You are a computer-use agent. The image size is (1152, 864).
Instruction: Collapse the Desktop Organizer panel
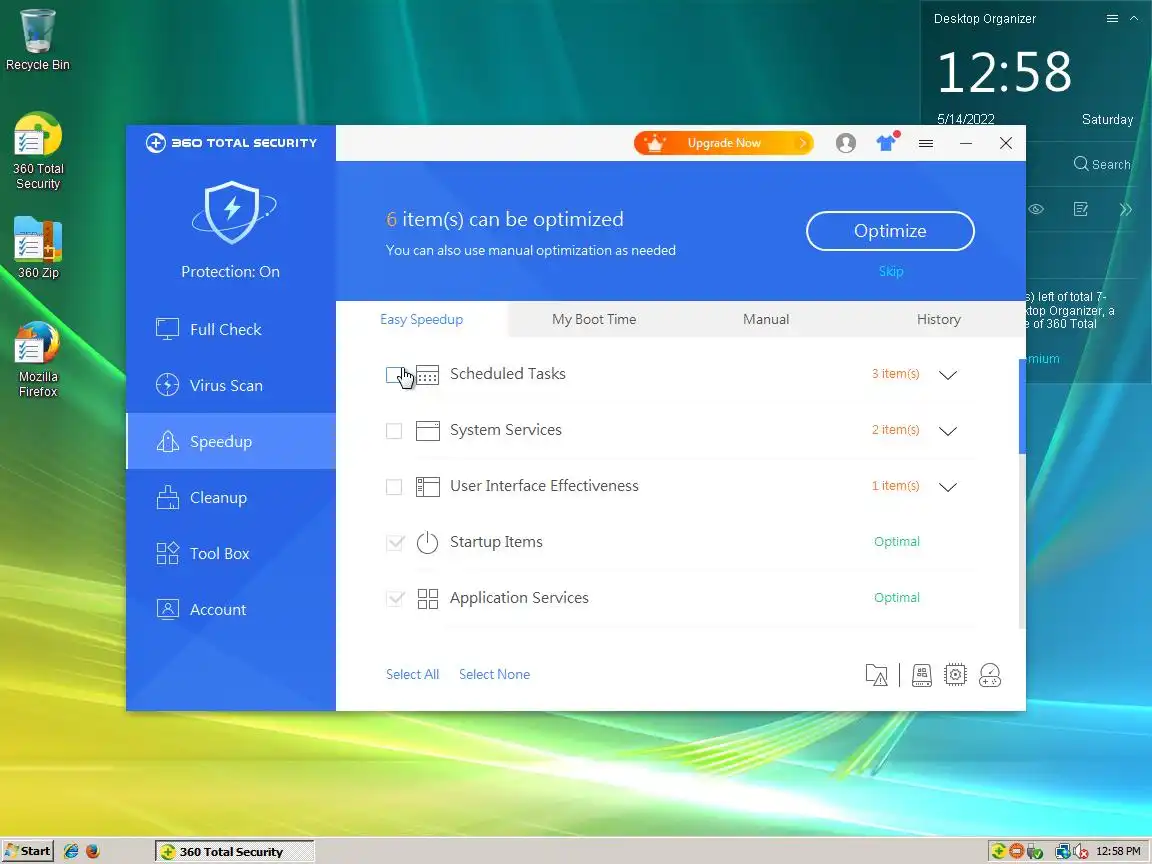(x=1134, y=18)
